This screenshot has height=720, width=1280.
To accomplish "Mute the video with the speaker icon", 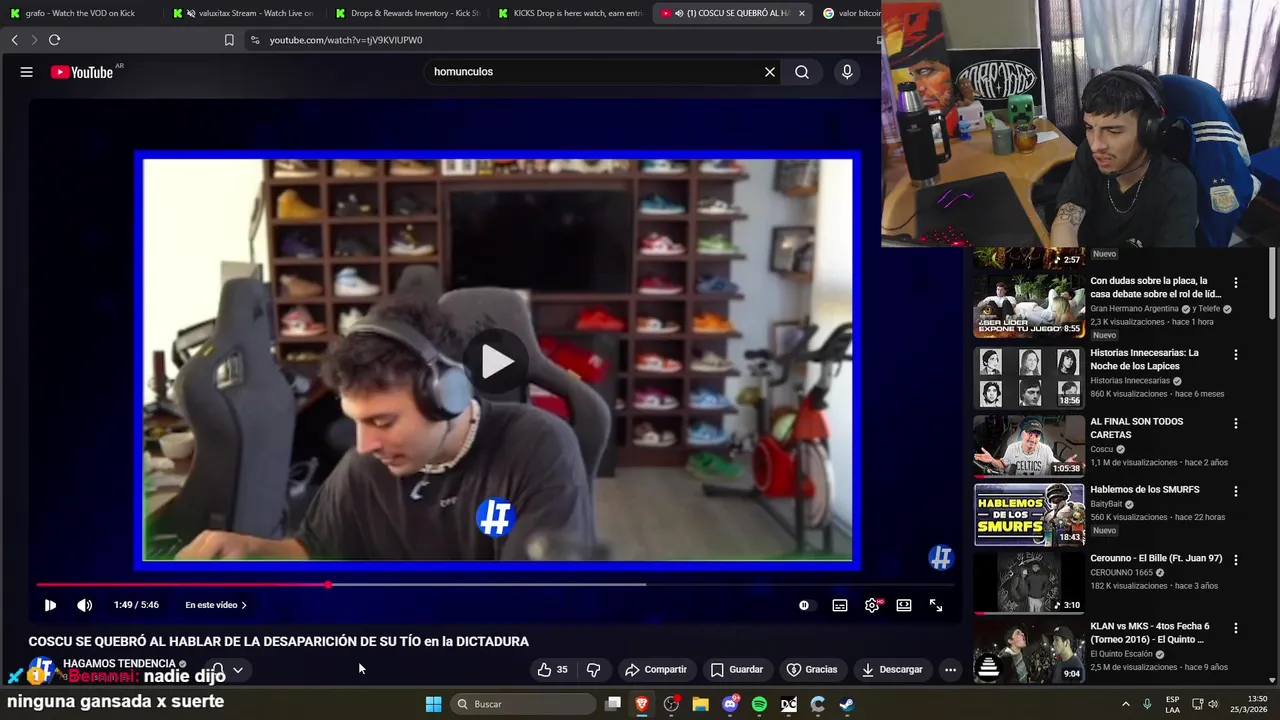I will point(85,605).
